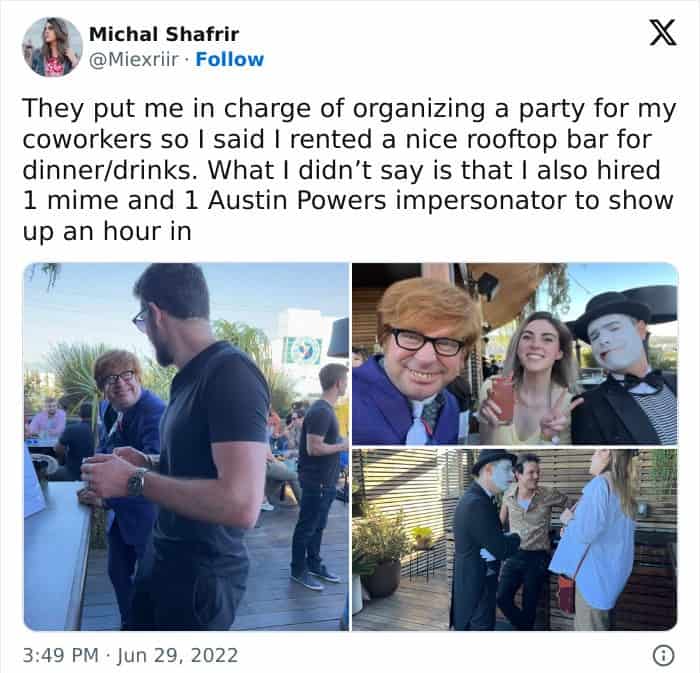700x673 pixels.
Task: Click the X logo icon
Action: pos(663,33)
